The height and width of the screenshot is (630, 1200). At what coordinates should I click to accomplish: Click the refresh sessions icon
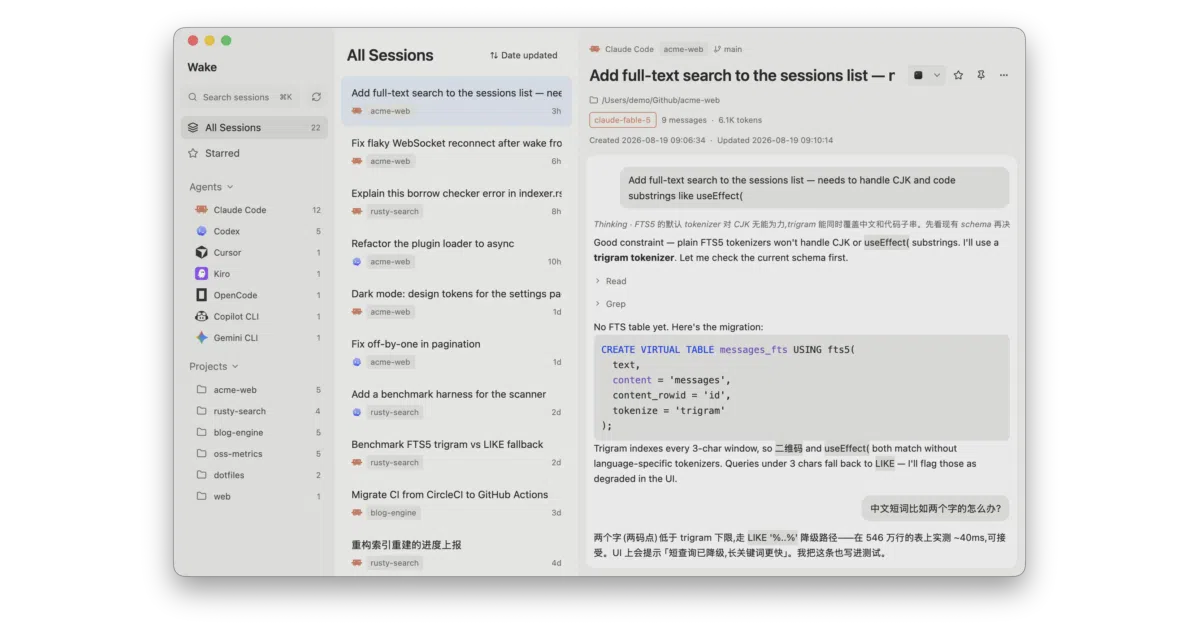(x=316, y=97)
